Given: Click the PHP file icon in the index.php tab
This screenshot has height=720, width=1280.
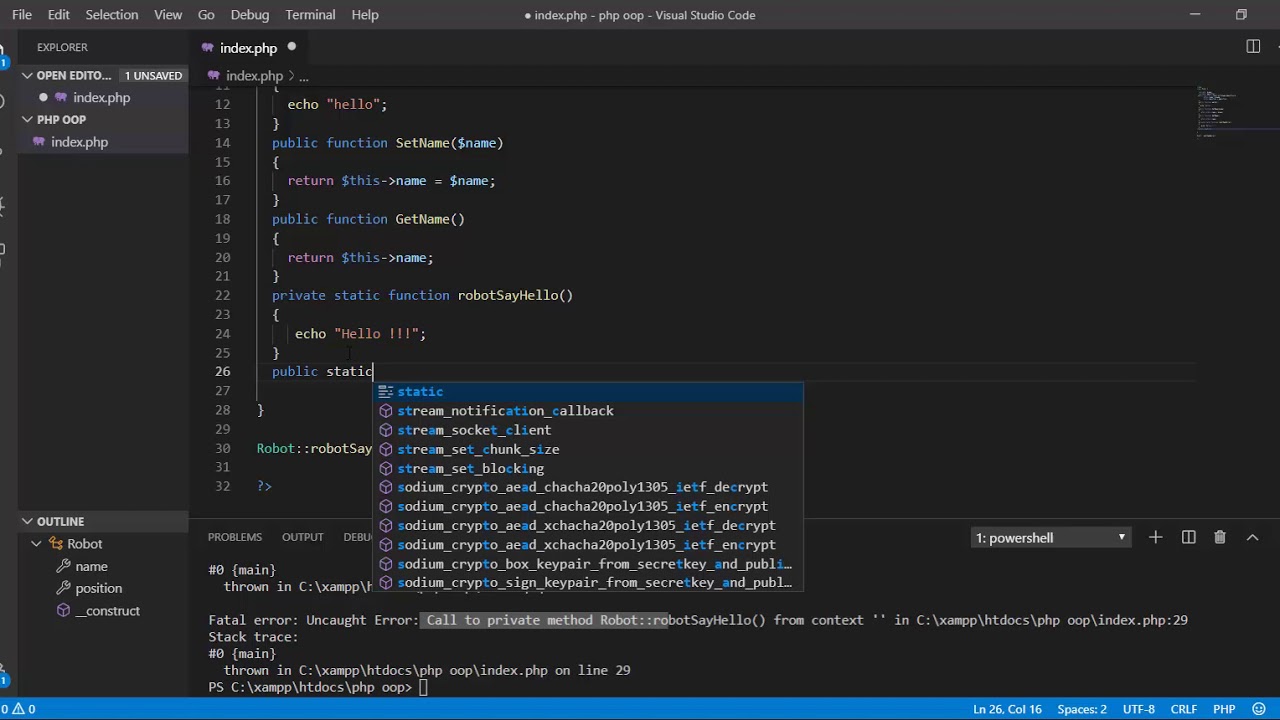Looking at the screenshot, I should 208,48.
